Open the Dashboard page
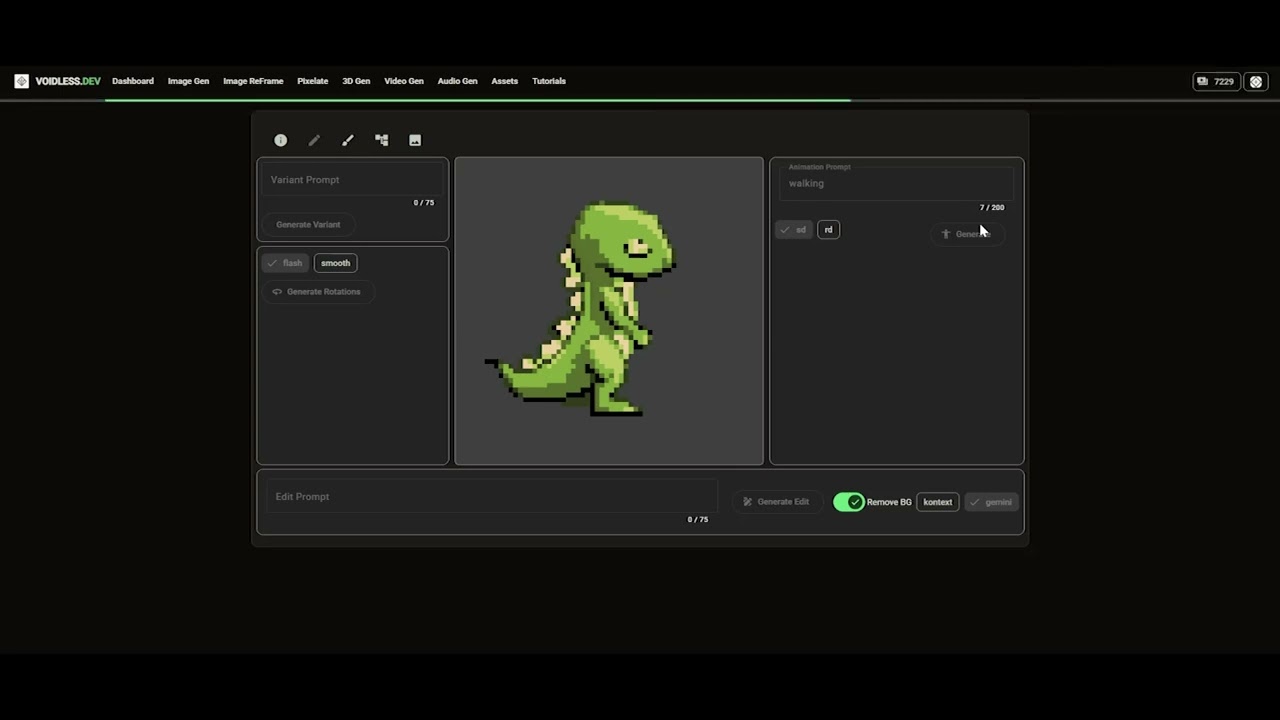 (x=133, y=81)
